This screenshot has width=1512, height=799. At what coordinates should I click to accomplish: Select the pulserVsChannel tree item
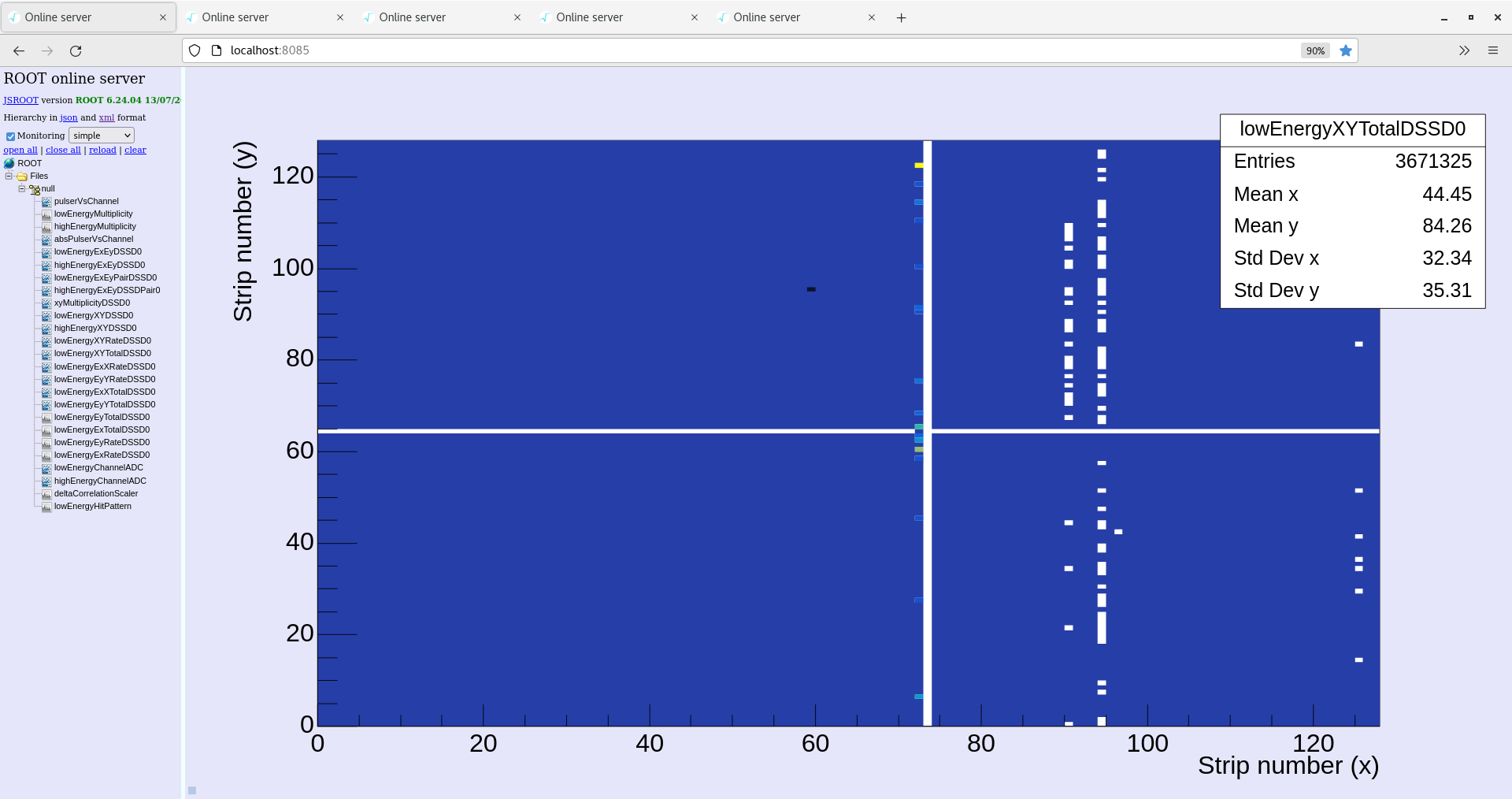(87, 201)
